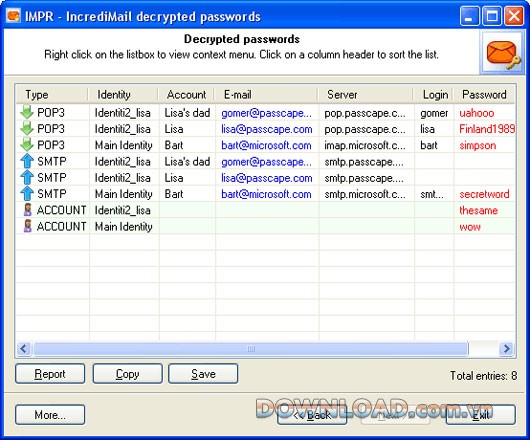Click the green POP3 icon in Finland1989 row
Image resolution: width=530 pixels, height=440 pixels.
[27, 128]
